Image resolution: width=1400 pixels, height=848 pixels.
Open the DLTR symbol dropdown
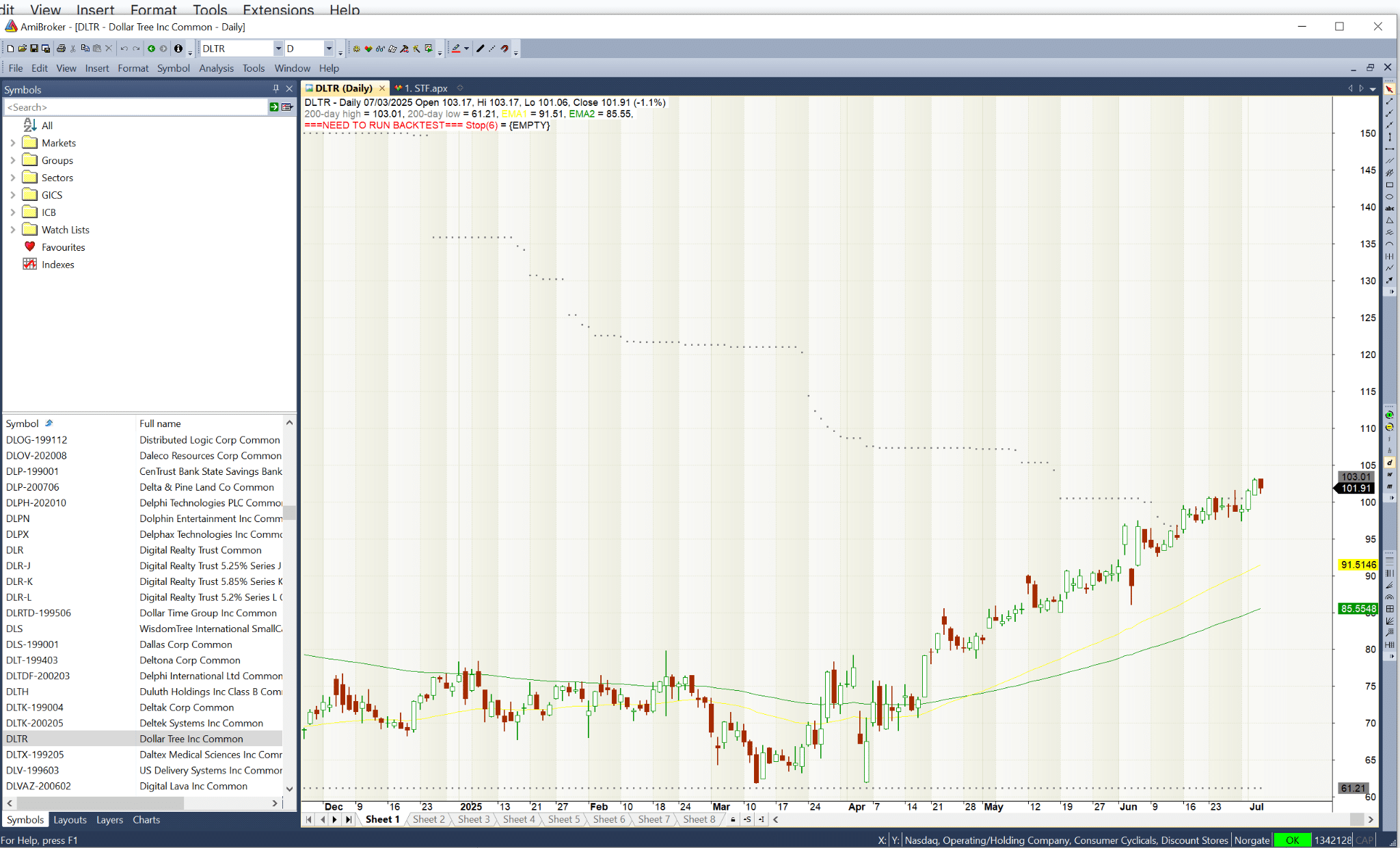click(278, 49)
